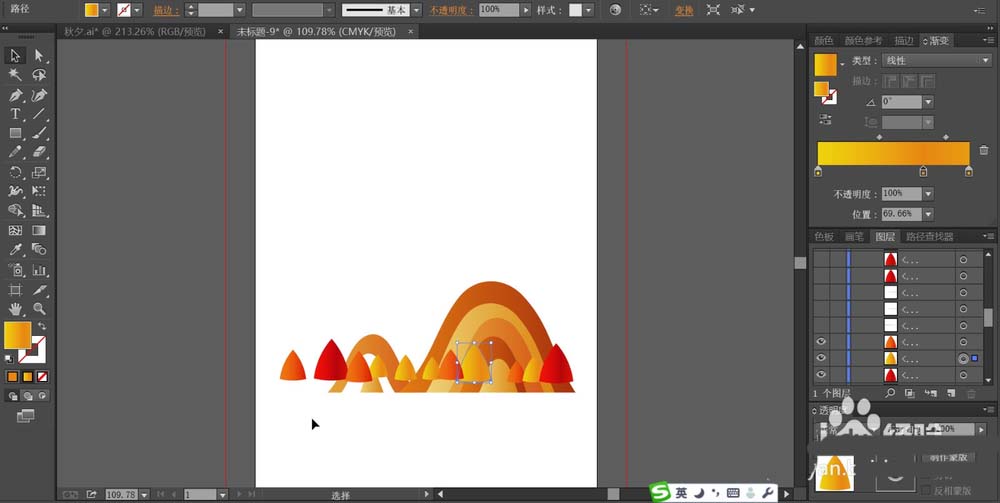Set fill mode to None in the toolbox
The image size is (1000, 503).
pyautogui.click(x=42, y=377)
